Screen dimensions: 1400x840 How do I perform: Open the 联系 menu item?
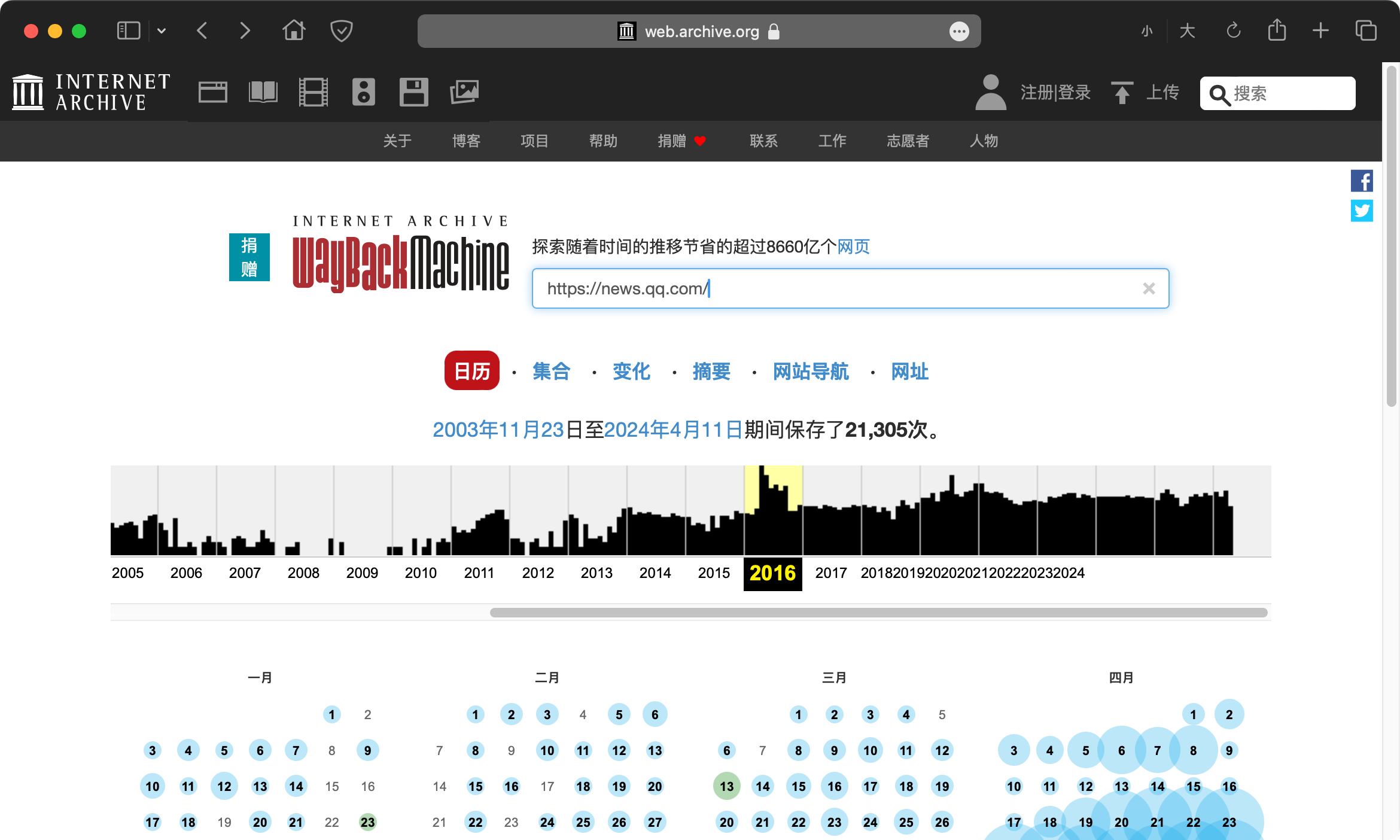coord(763,141)
